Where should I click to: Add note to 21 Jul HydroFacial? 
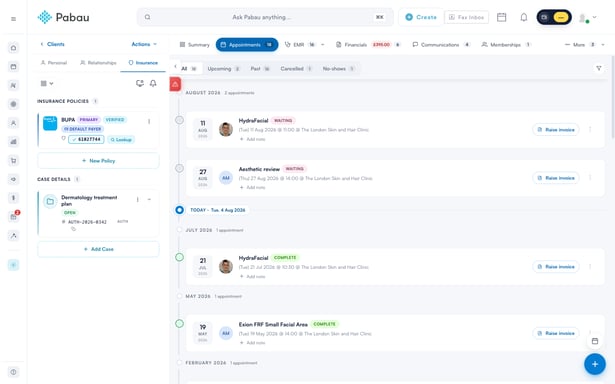tap(253, 277)
